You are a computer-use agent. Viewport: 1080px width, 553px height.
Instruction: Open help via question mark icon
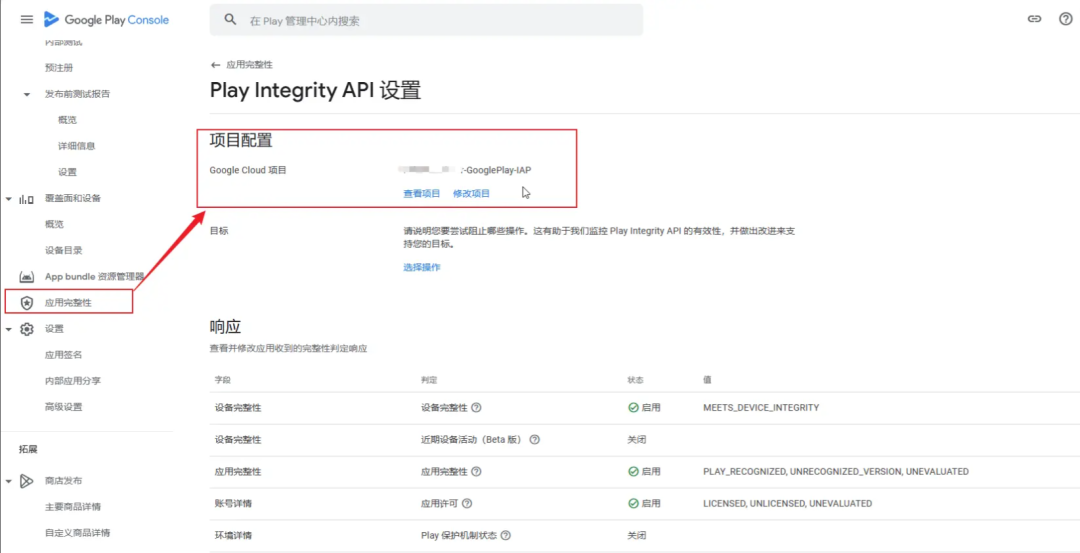click(x=1066, y=19)
